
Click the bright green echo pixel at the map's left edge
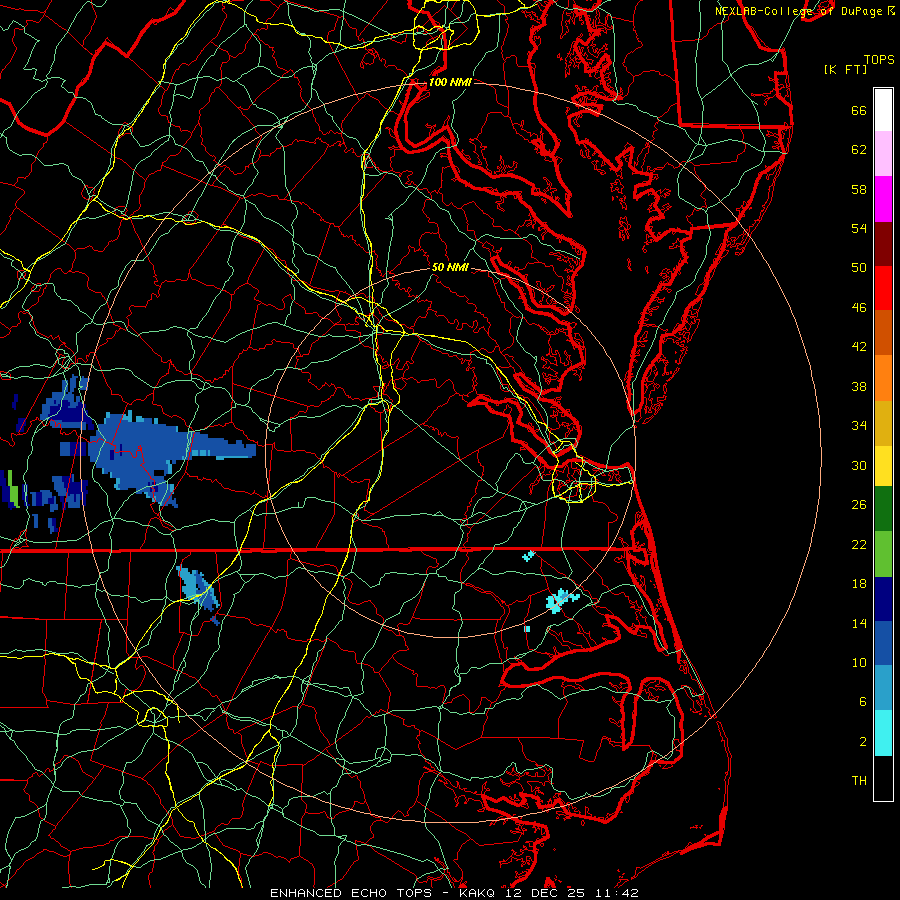click(12, 488)
